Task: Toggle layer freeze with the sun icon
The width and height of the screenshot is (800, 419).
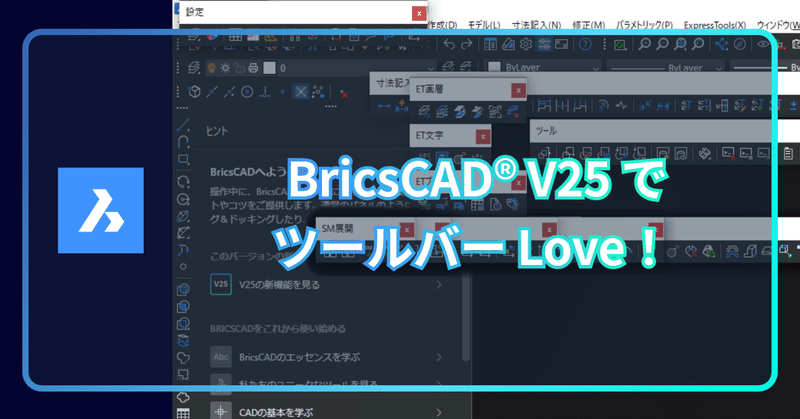Action: click(225, 68)
